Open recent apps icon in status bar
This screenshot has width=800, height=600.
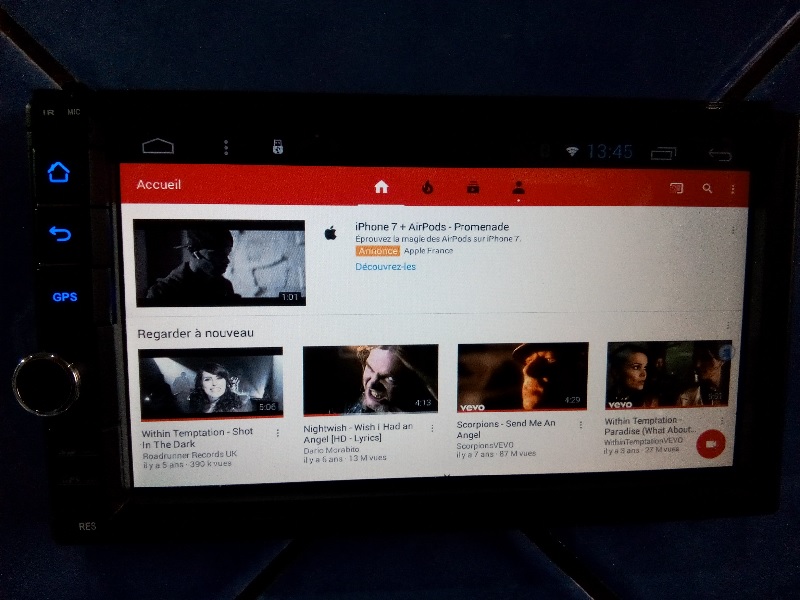click(x=663, y=153)
